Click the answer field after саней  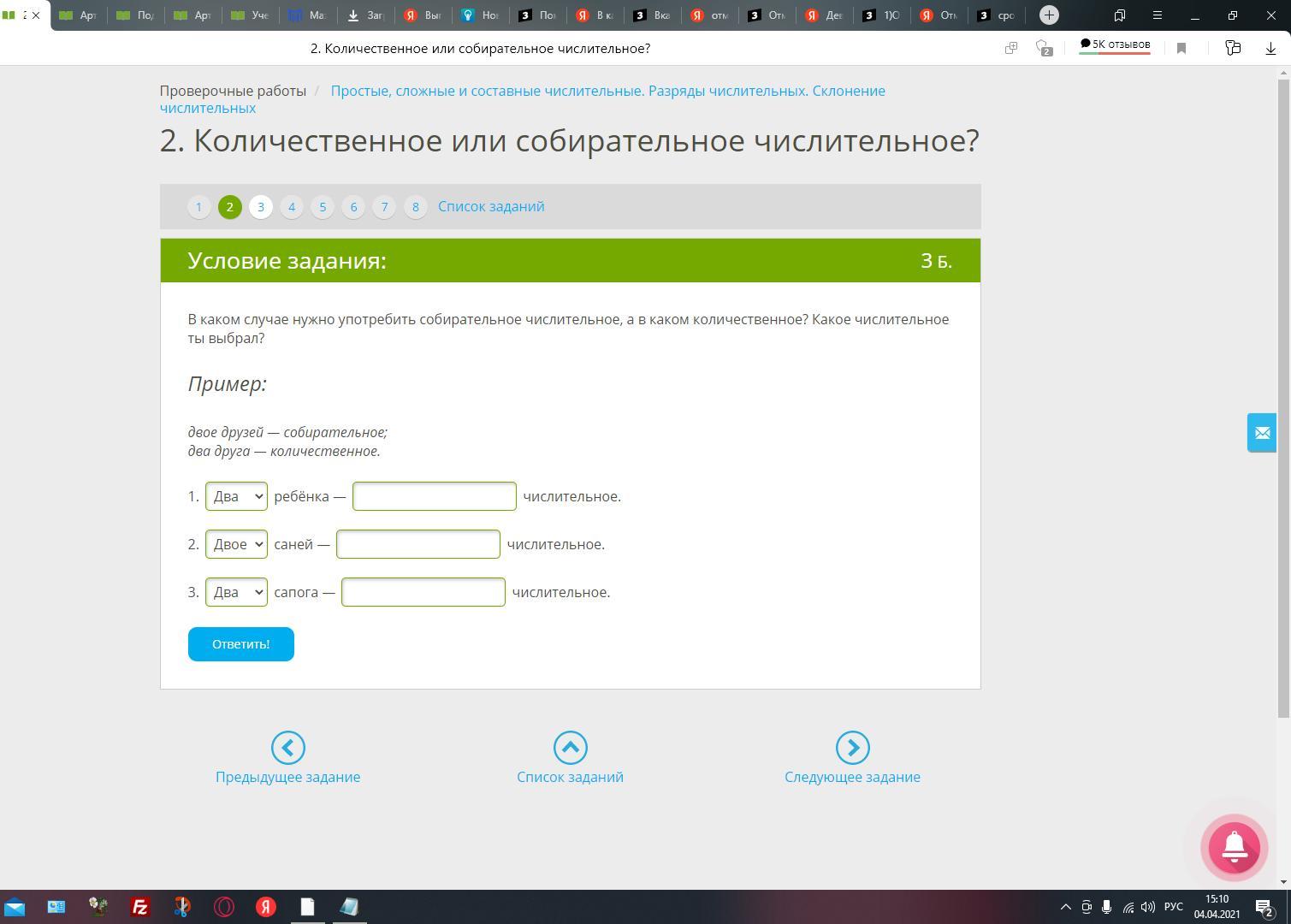pos(418,544)
